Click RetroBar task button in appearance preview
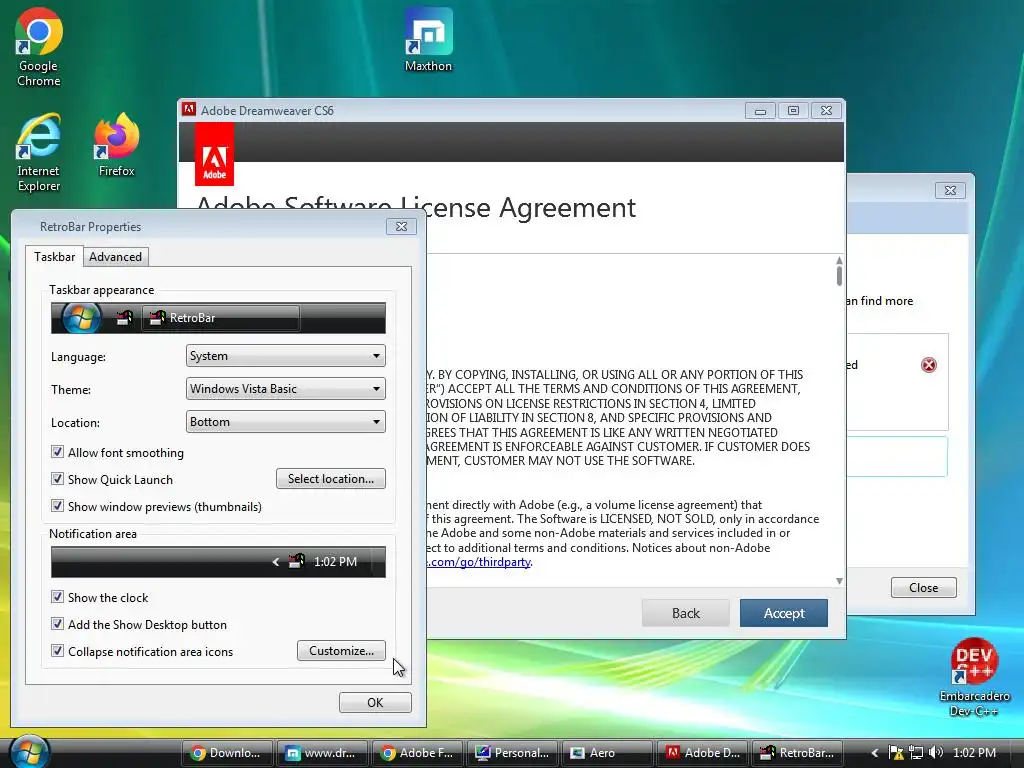Image resolution: width=1024 pixels, height=768 pixels. tap(221, 318)
